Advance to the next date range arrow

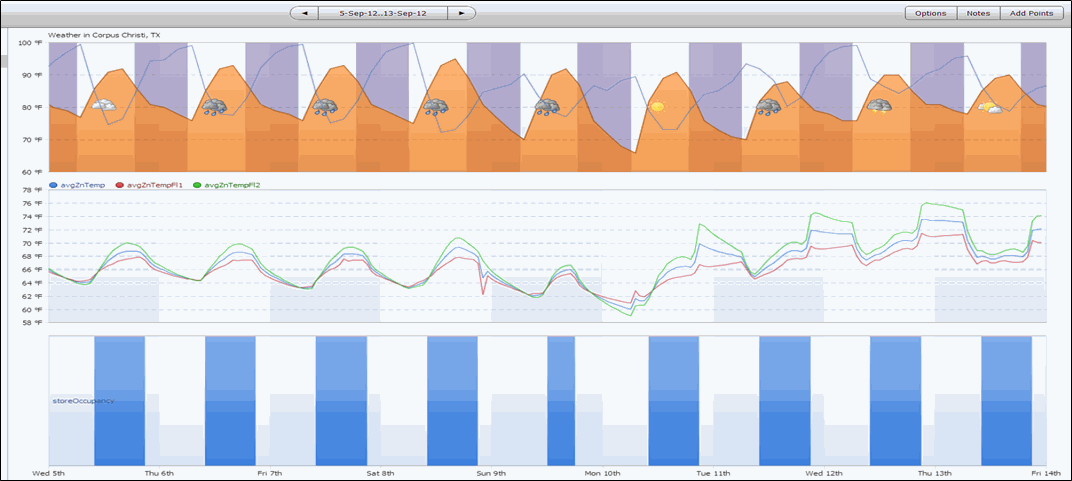click(460, 13)
